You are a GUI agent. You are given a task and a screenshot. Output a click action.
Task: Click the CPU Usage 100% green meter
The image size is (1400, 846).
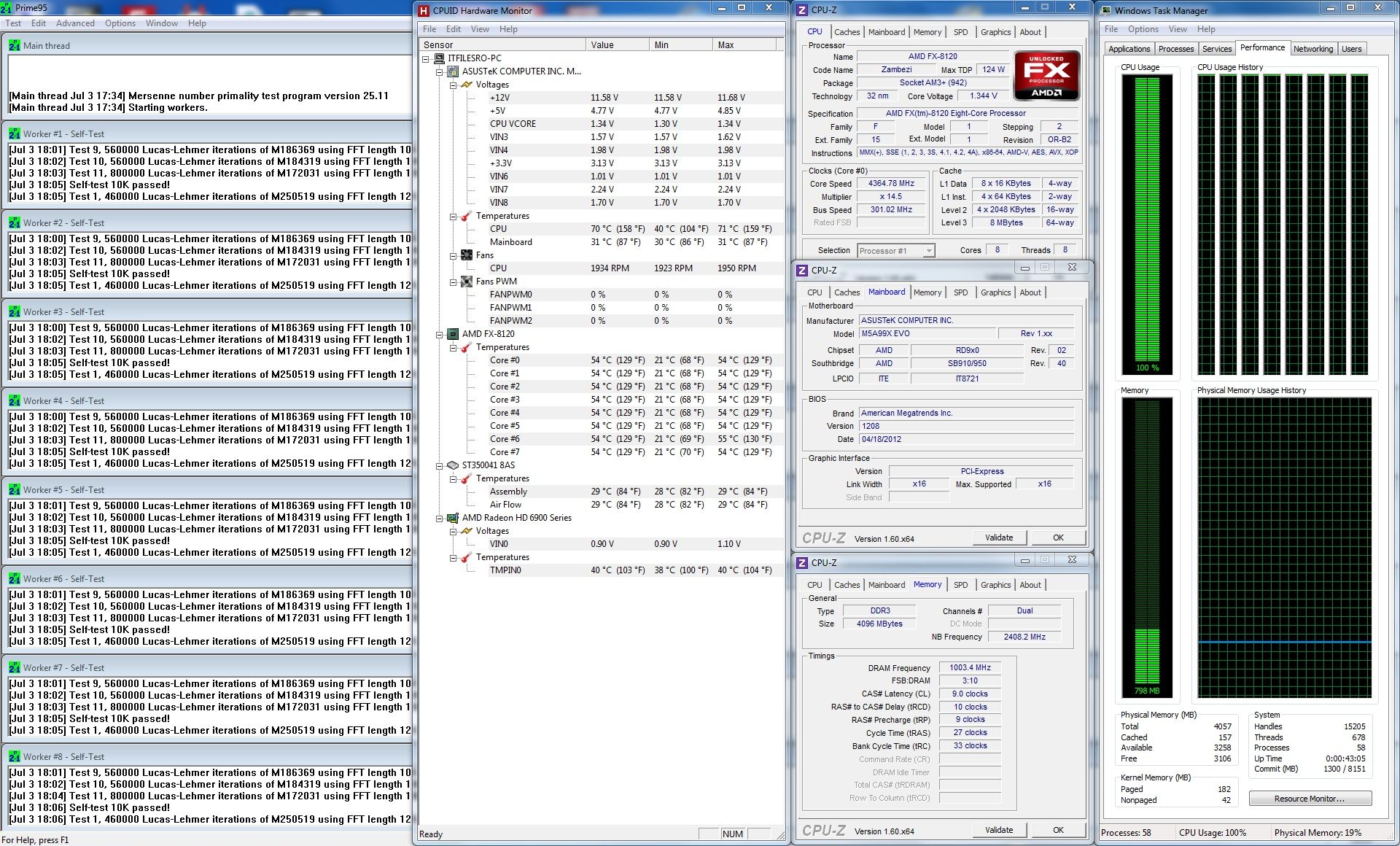click(x=1147, y=225)
